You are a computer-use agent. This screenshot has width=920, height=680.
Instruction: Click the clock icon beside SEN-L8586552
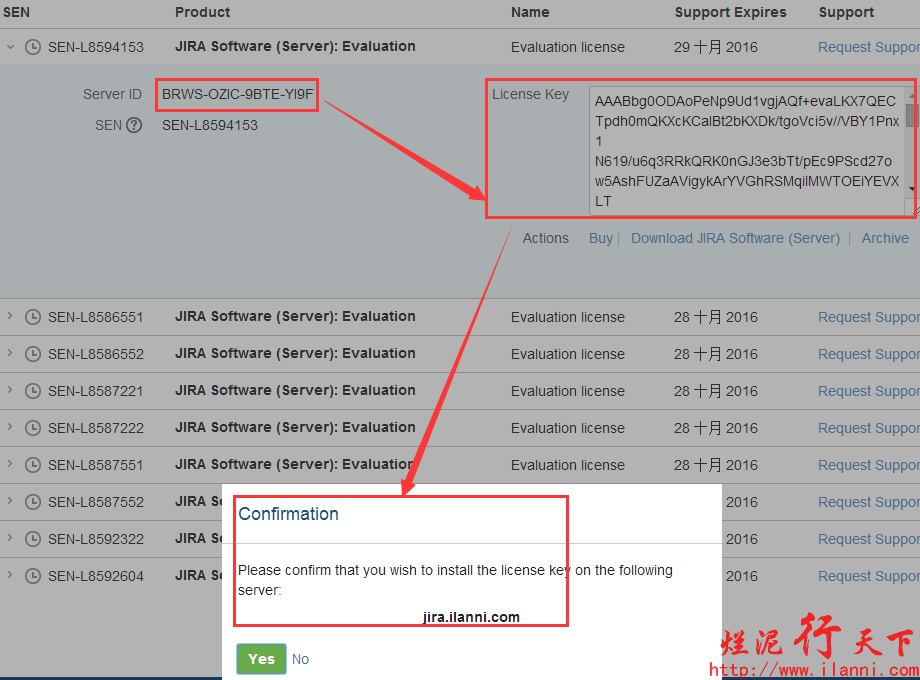tap(33, 354)
